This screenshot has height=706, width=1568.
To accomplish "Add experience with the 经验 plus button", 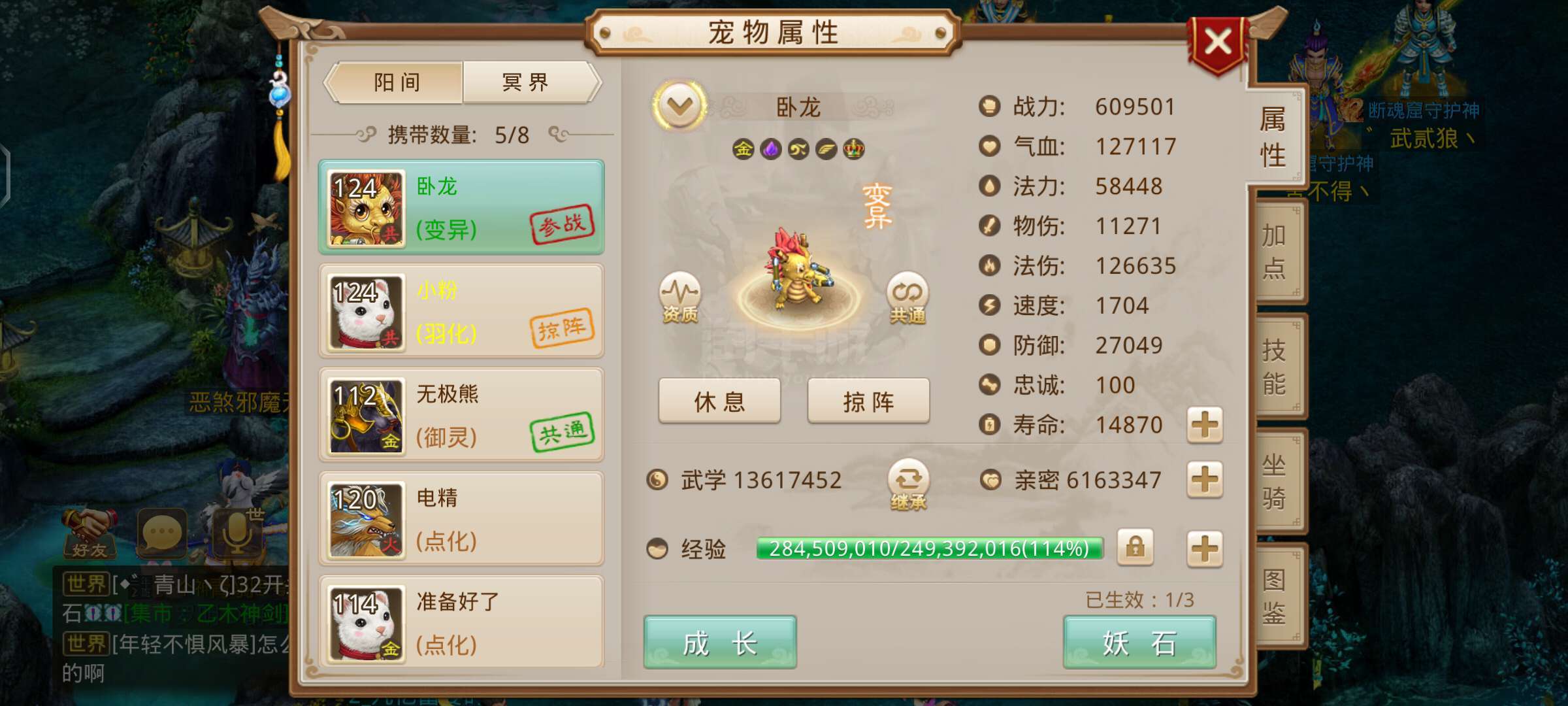I will coord(1205,548).
